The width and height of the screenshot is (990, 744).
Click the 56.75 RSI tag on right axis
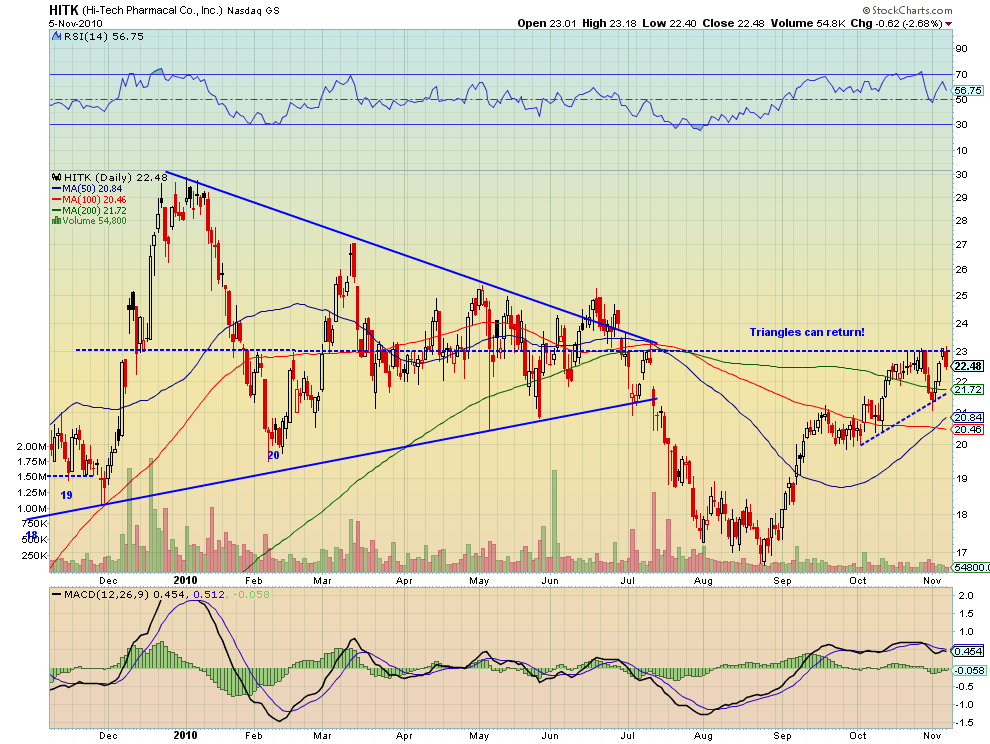[x=968, y=90]
